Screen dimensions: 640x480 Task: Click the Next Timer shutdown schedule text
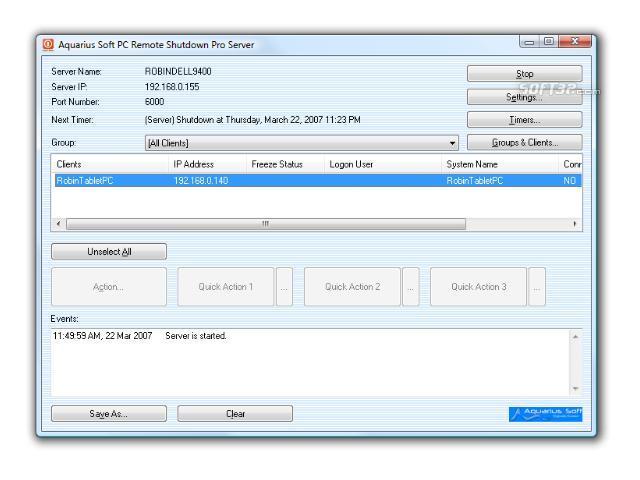tap(253, 120)
